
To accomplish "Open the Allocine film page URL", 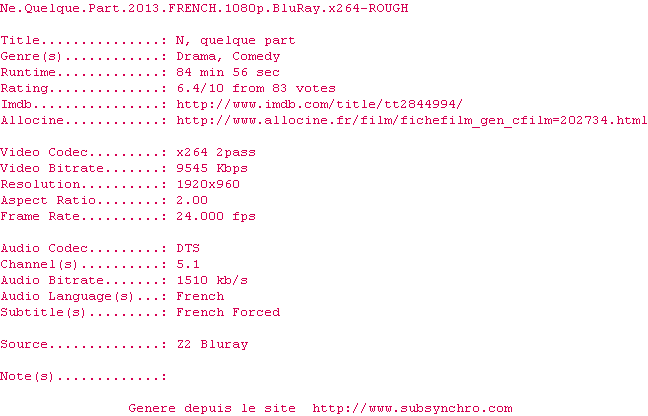I will [x=412, y=120].
